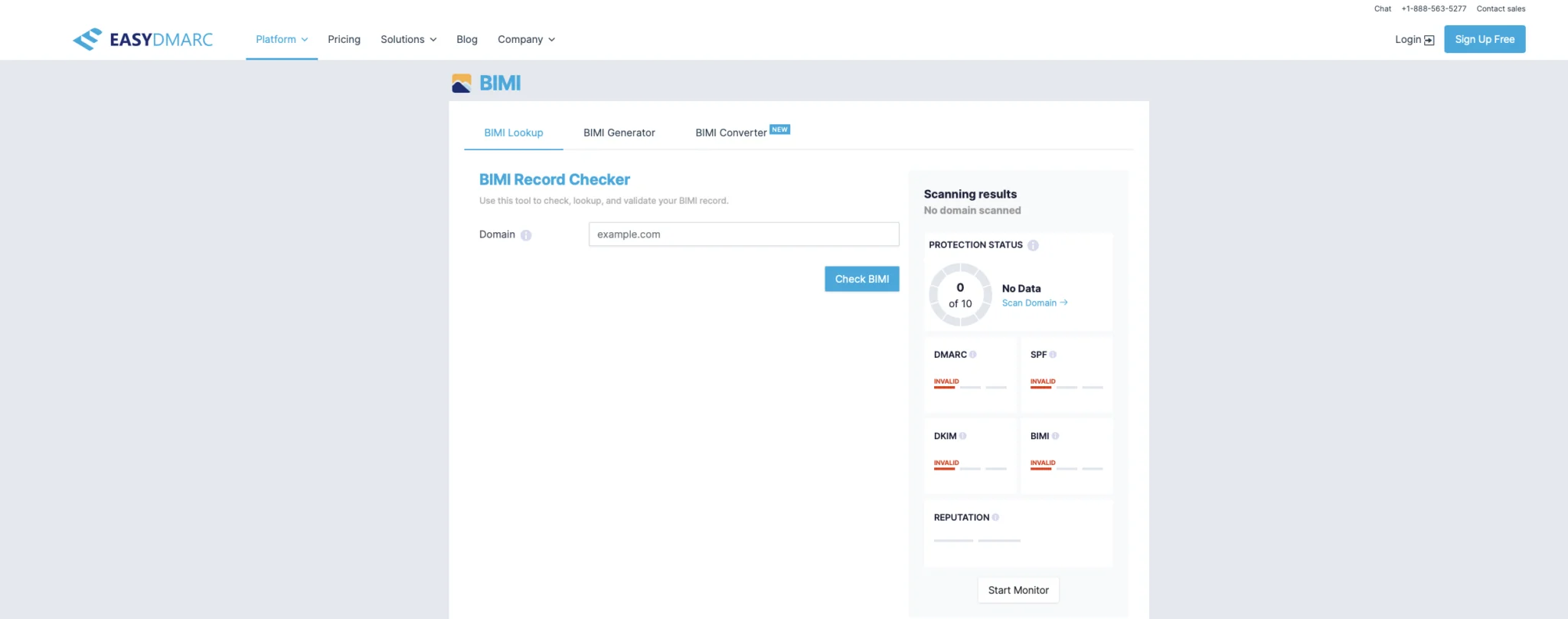Screen dimensions: 1568x619
Task: Expand the Platform dropdown menu
Action: pyautogui.click(x=282, y=39)
